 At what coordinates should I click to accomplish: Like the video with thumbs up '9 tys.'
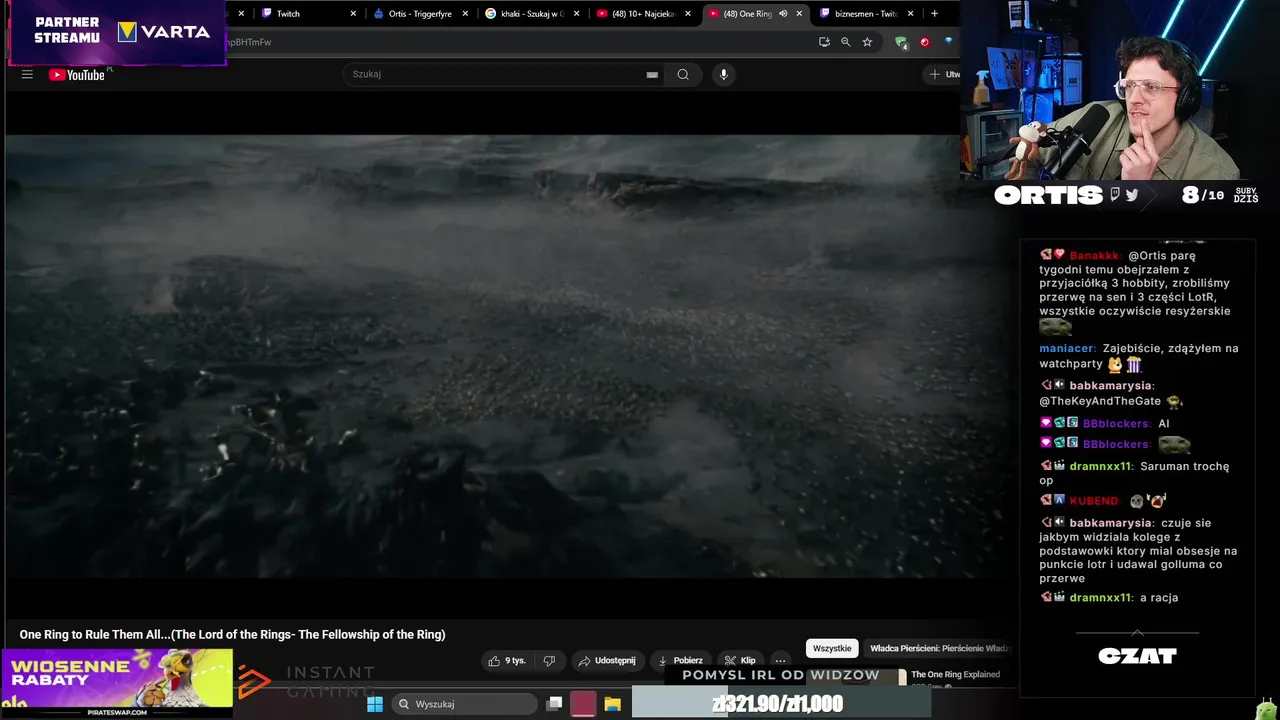(x=507, y=661)
